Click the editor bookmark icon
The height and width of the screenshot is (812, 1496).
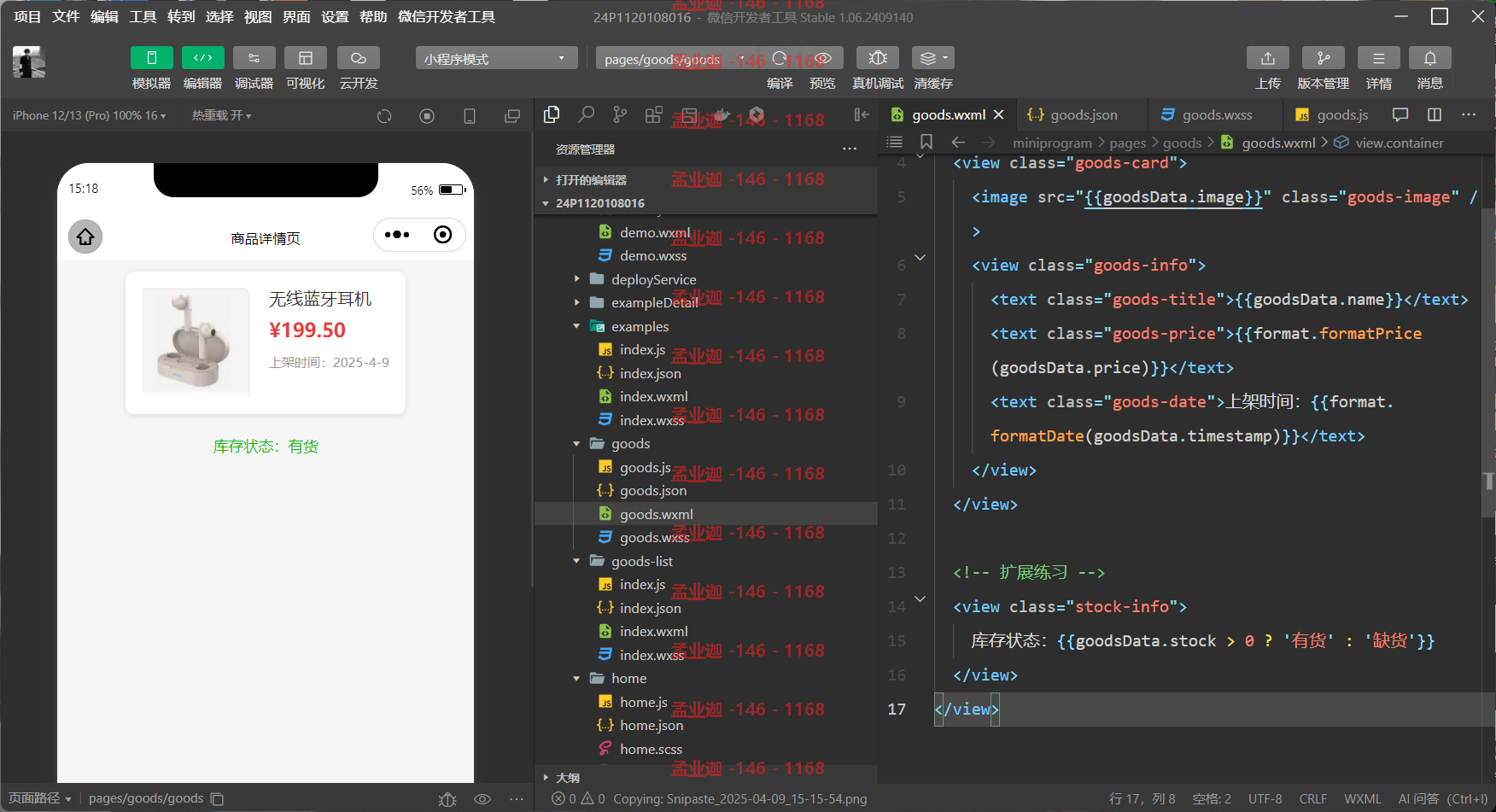tap(926, 142)
